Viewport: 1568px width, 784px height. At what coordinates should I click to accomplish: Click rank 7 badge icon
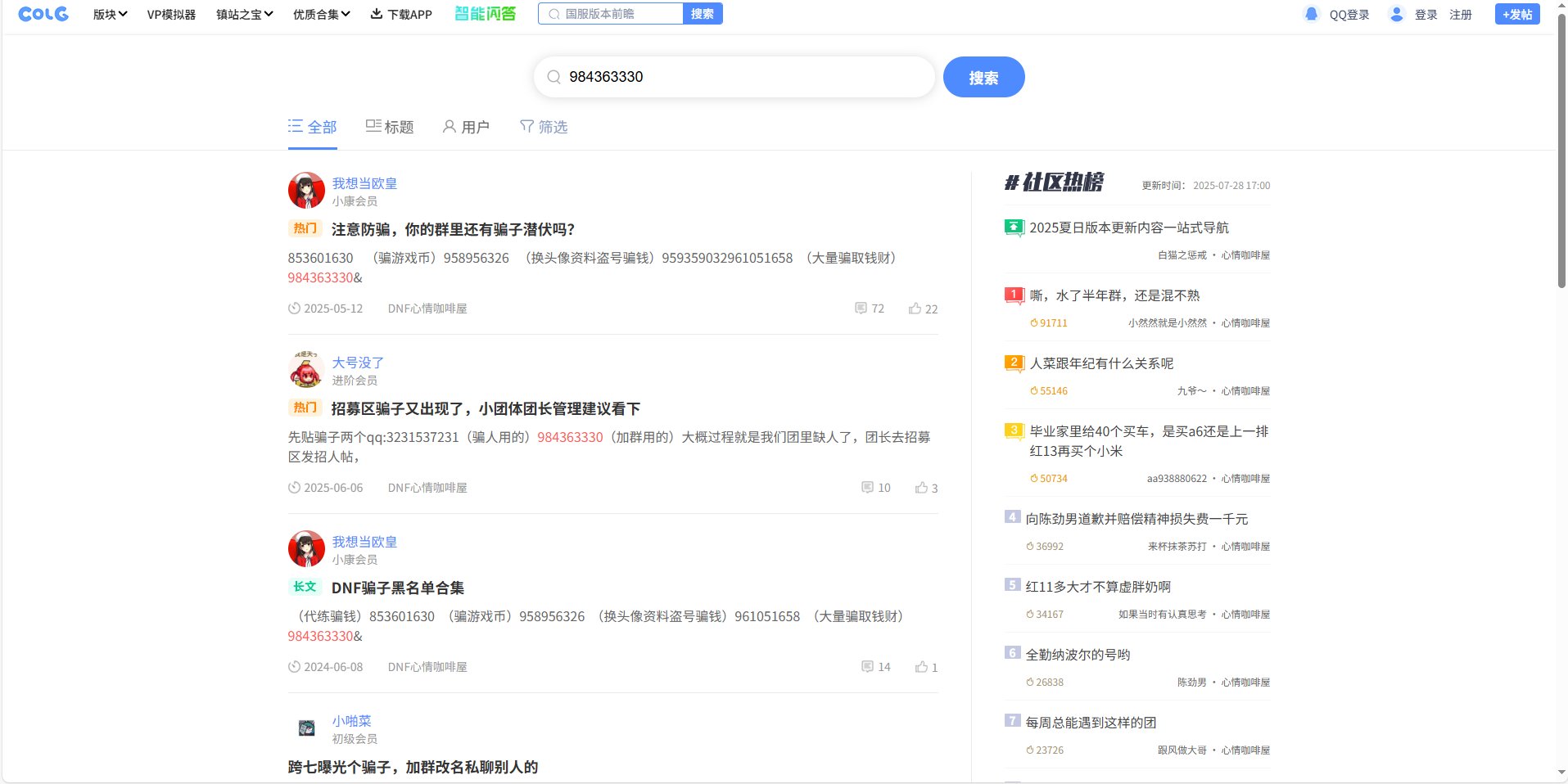click(1012, 721)
